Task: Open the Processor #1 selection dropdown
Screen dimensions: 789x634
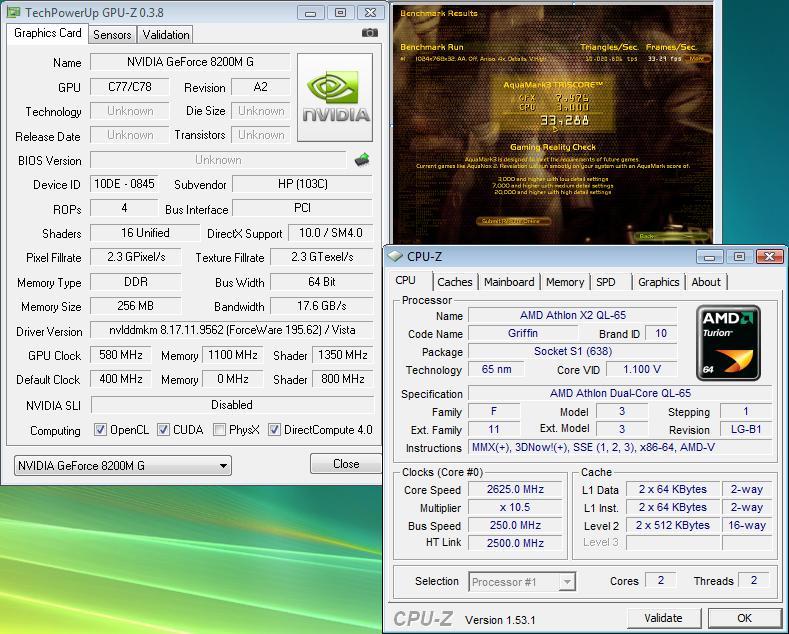Action: [x=522, y=582]
